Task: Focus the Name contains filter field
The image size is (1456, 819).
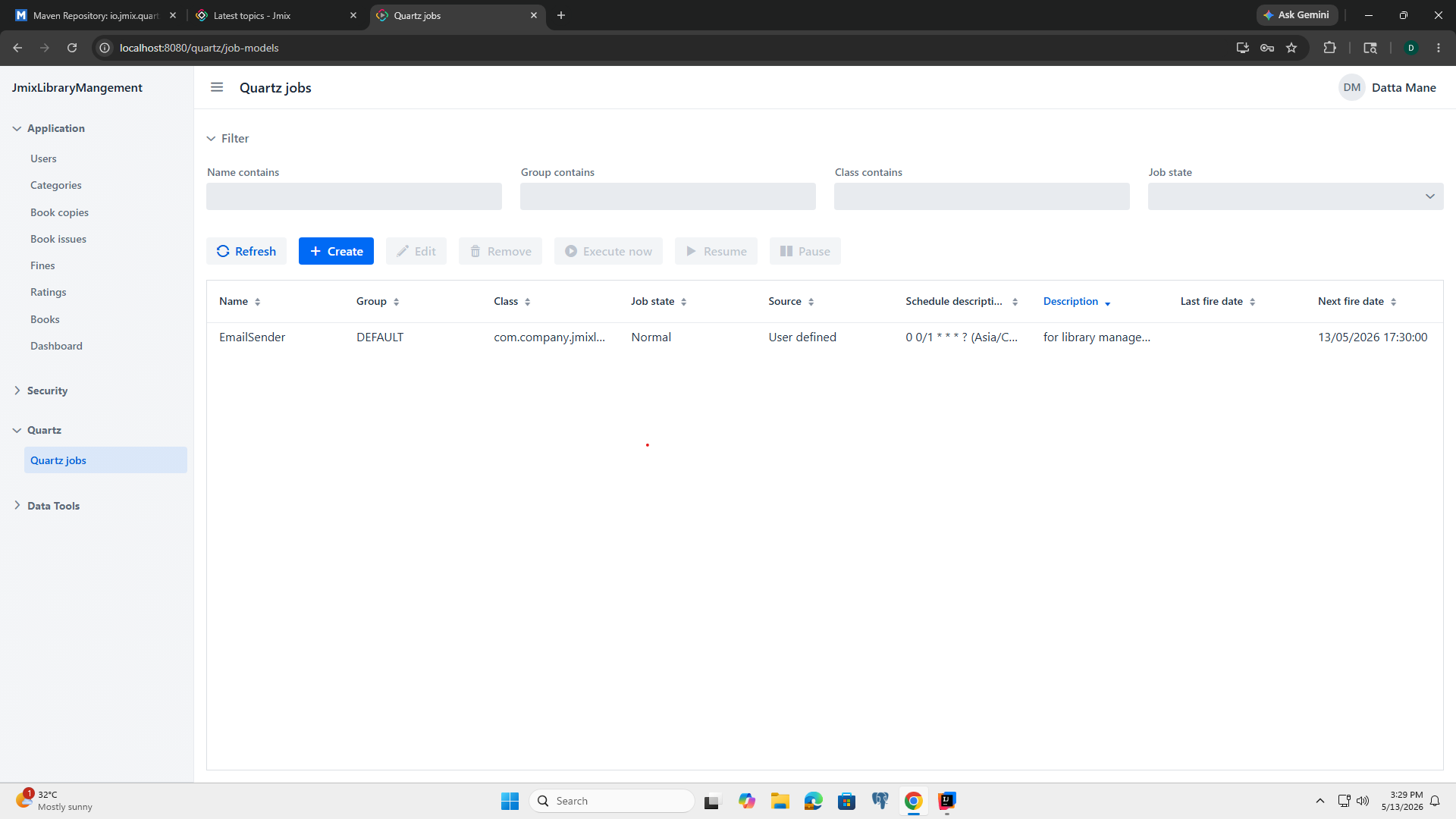Action: tap(354, 196)
